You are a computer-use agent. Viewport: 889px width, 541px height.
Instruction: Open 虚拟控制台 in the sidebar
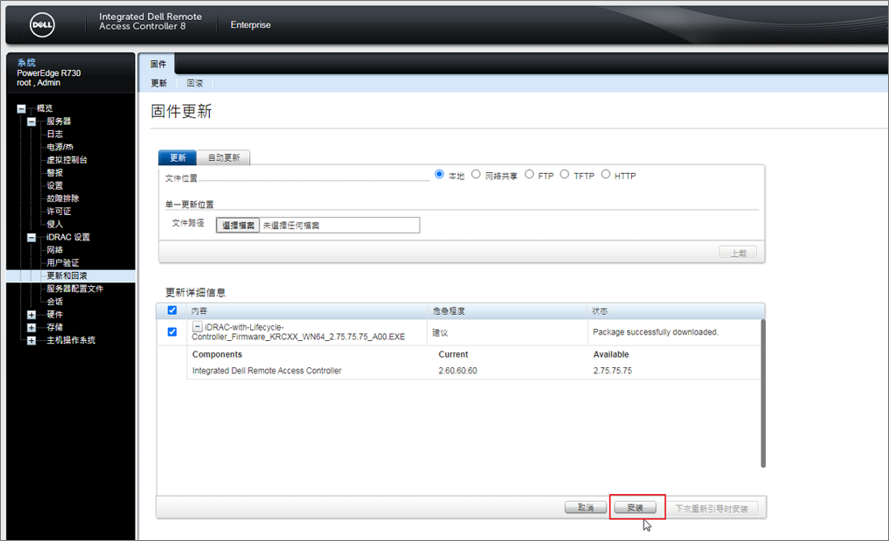pos(67,160)
